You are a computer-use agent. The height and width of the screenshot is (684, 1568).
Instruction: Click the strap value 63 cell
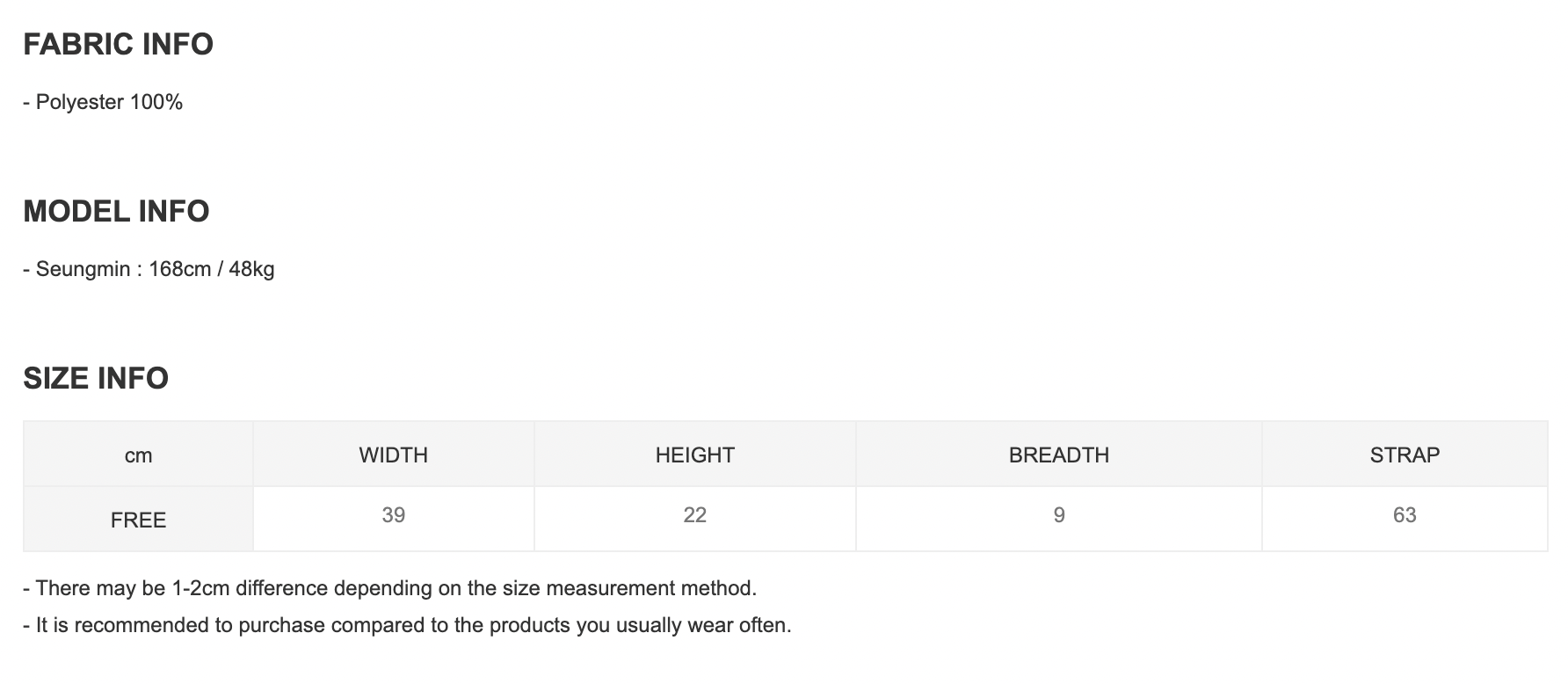1405,515
